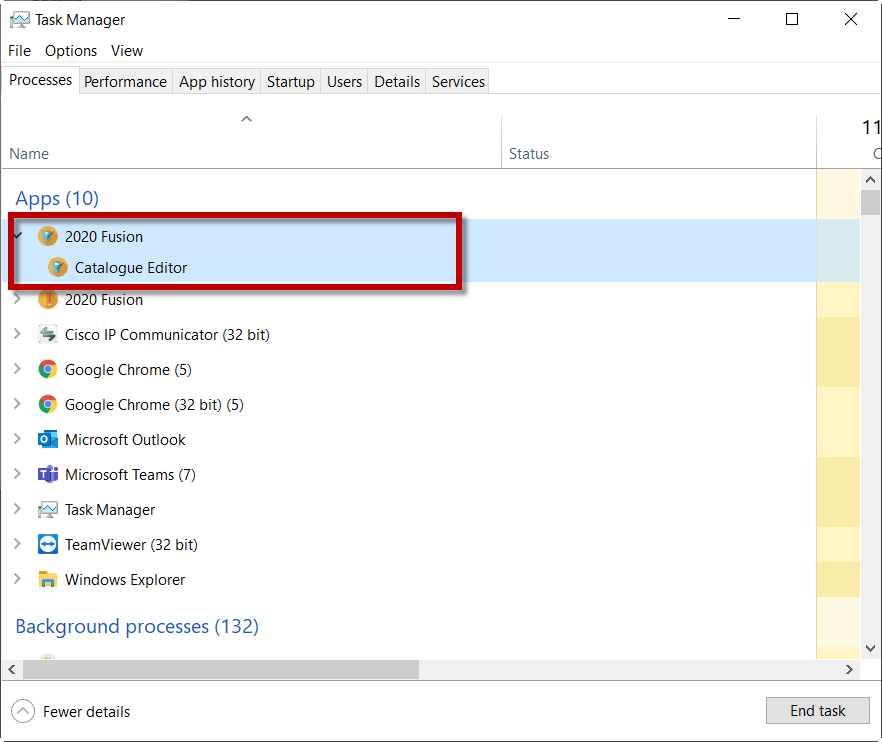Click the Task Manager title bar icon
This screenshot has width=882, height=742.
click(x=20, y=20)
